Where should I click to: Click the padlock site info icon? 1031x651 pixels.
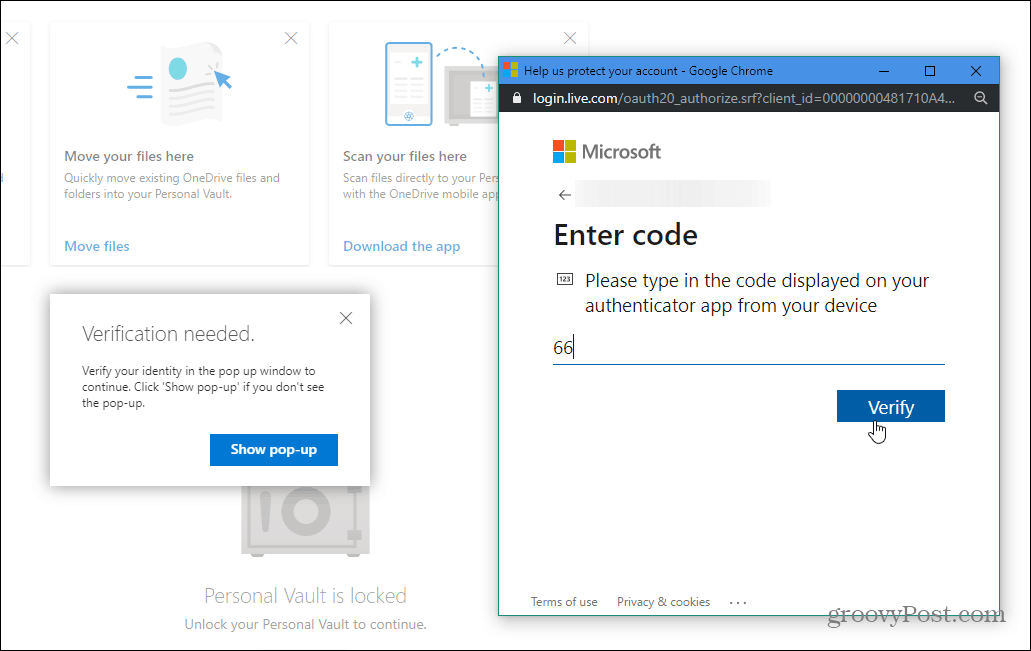click(x=517, y=98)
